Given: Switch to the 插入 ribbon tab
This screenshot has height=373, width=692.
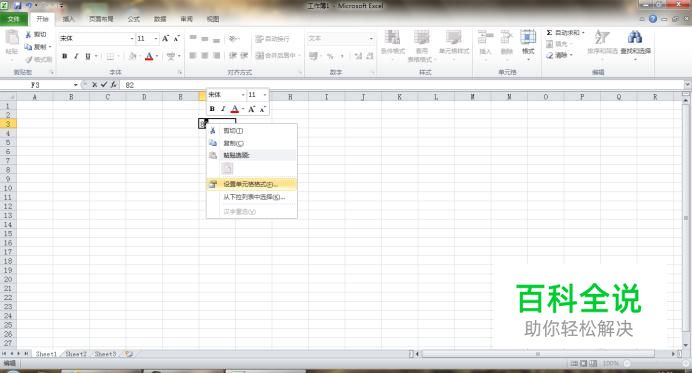Looking at the screenshot, I should 68,19.
